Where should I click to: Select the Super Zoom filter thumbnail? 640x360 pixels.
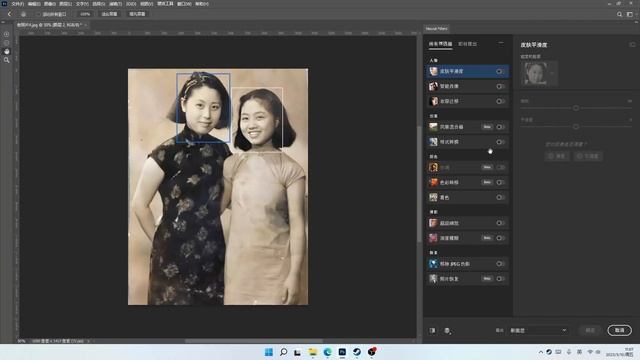pyautogui.click(x=433, y=223)
